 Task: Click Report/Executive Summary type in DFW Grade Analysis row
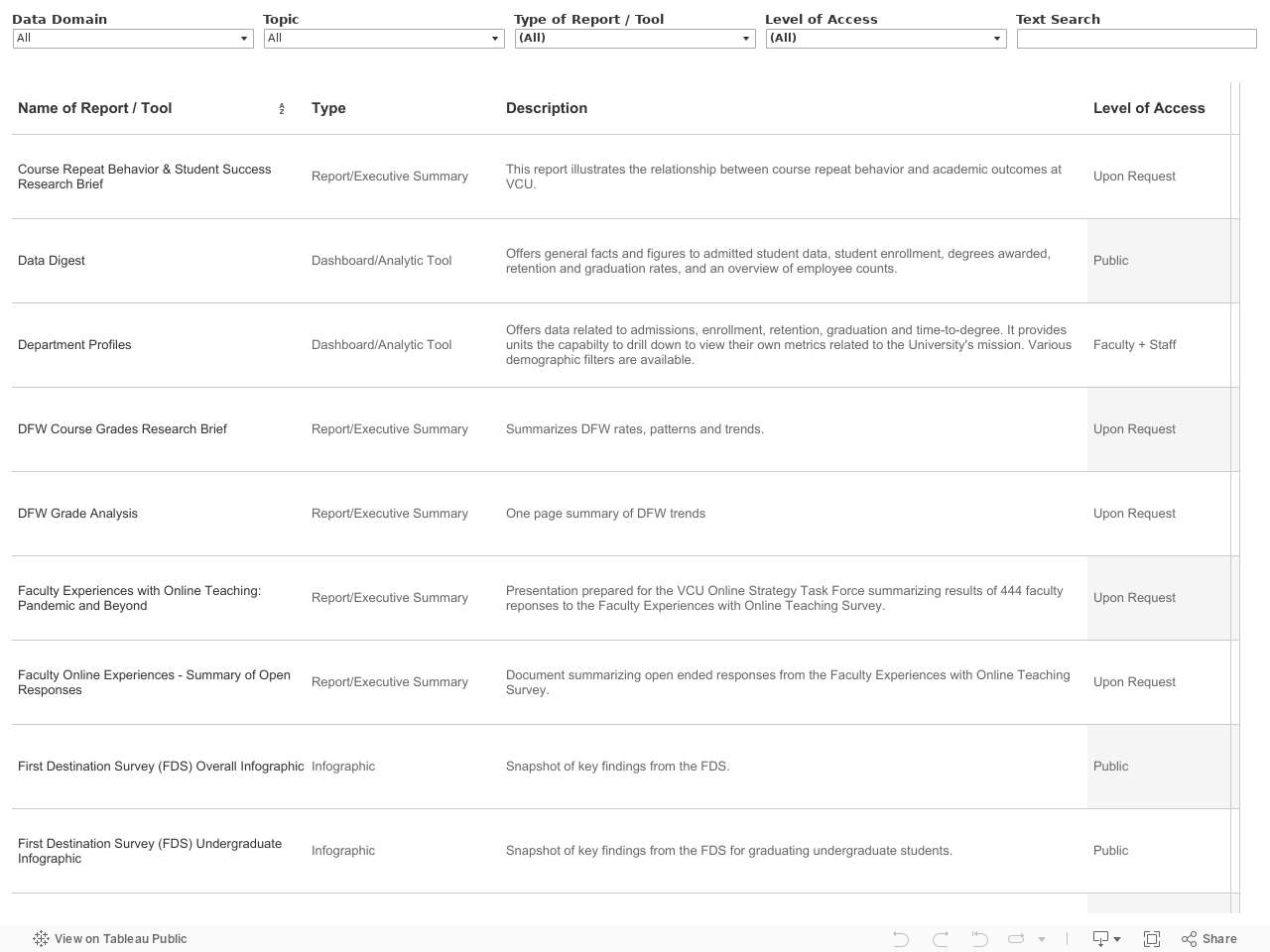coord(390,514)
